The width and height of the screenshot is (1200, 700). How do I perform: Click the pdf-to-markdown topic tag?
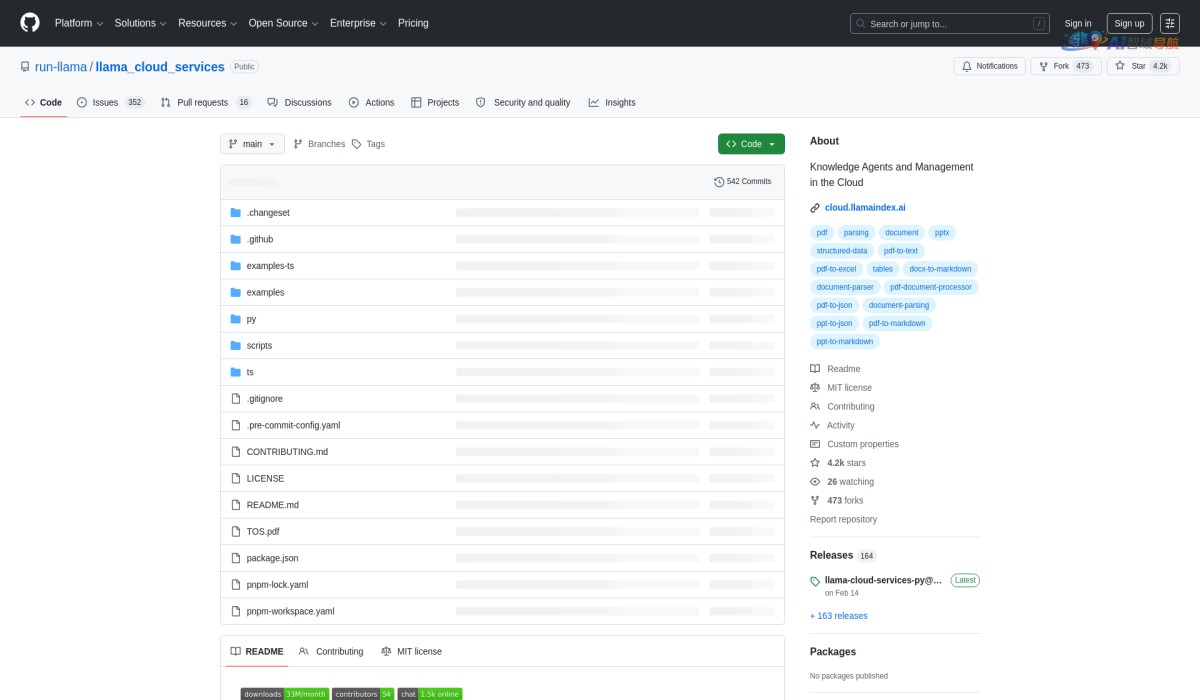(x=897, y=323)
